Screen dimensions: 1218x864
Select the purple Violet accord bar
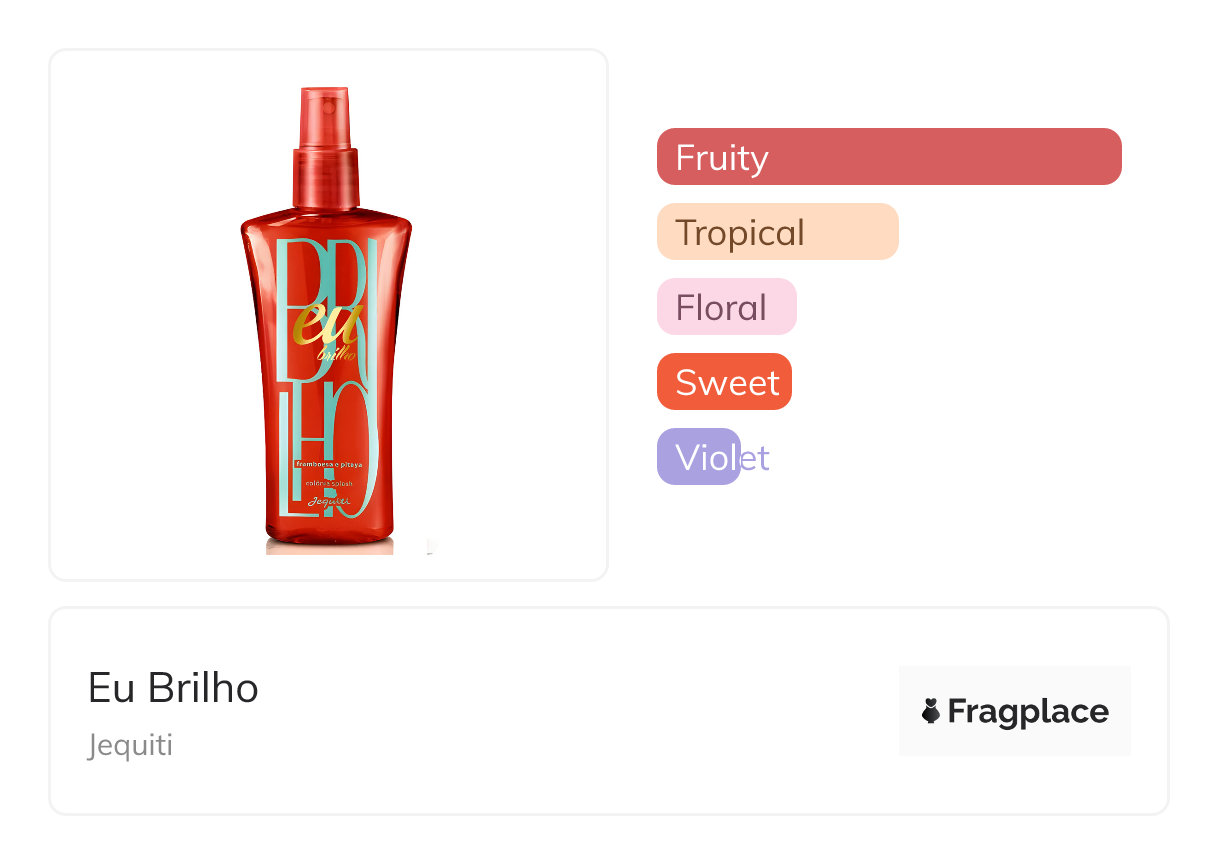699,457
